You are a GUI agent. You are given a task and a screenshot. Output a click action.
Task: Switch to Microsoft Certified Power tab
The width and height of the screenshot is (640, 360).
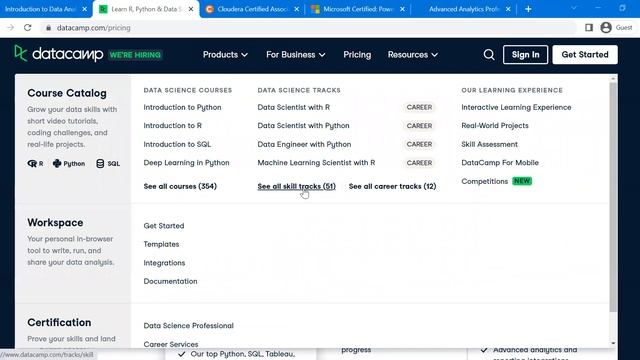click(358, 9)
